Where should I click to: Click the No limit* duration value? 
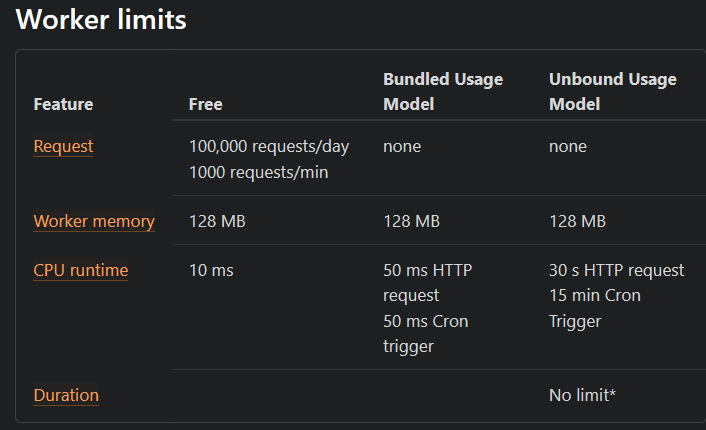[582, 395]
